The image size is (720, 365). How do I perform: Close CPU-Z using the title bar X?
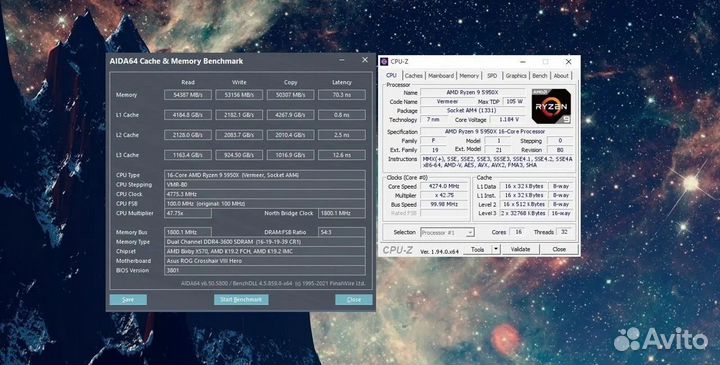point(568,62)
